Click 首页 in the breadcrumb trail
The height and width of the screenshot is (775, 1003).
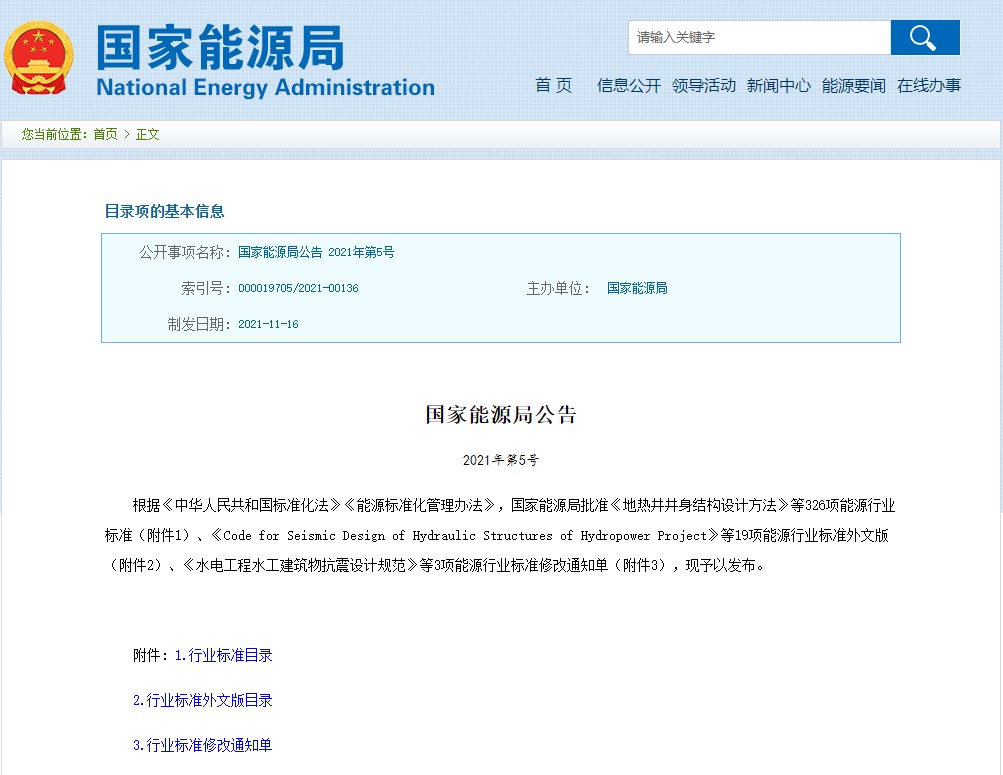coord(105,134)
